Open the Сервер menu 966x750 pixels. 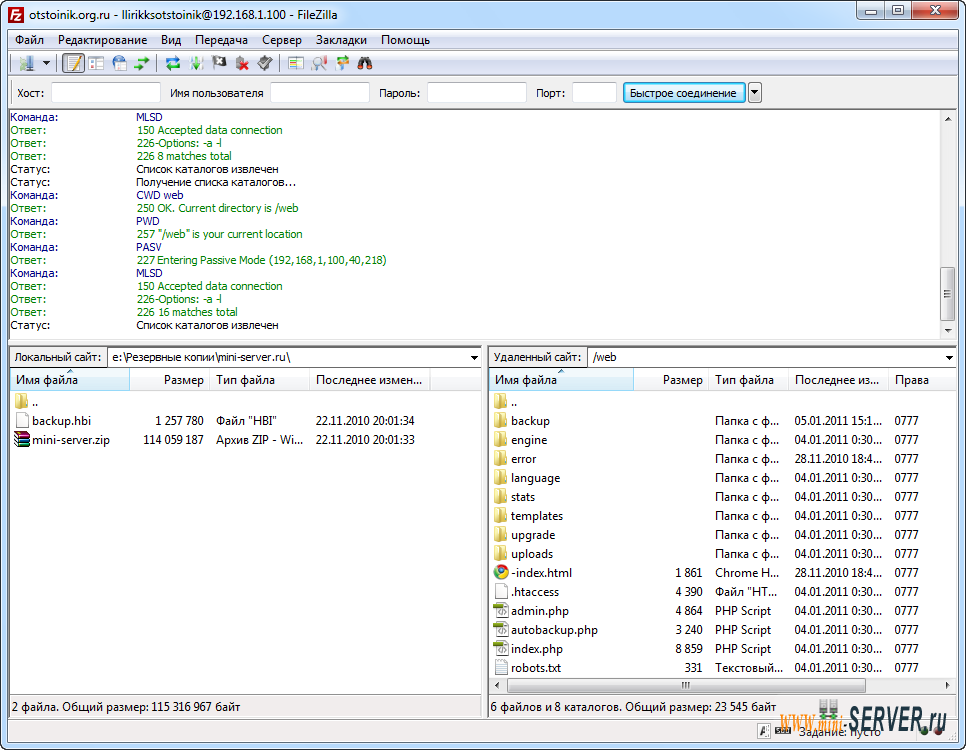282,40
